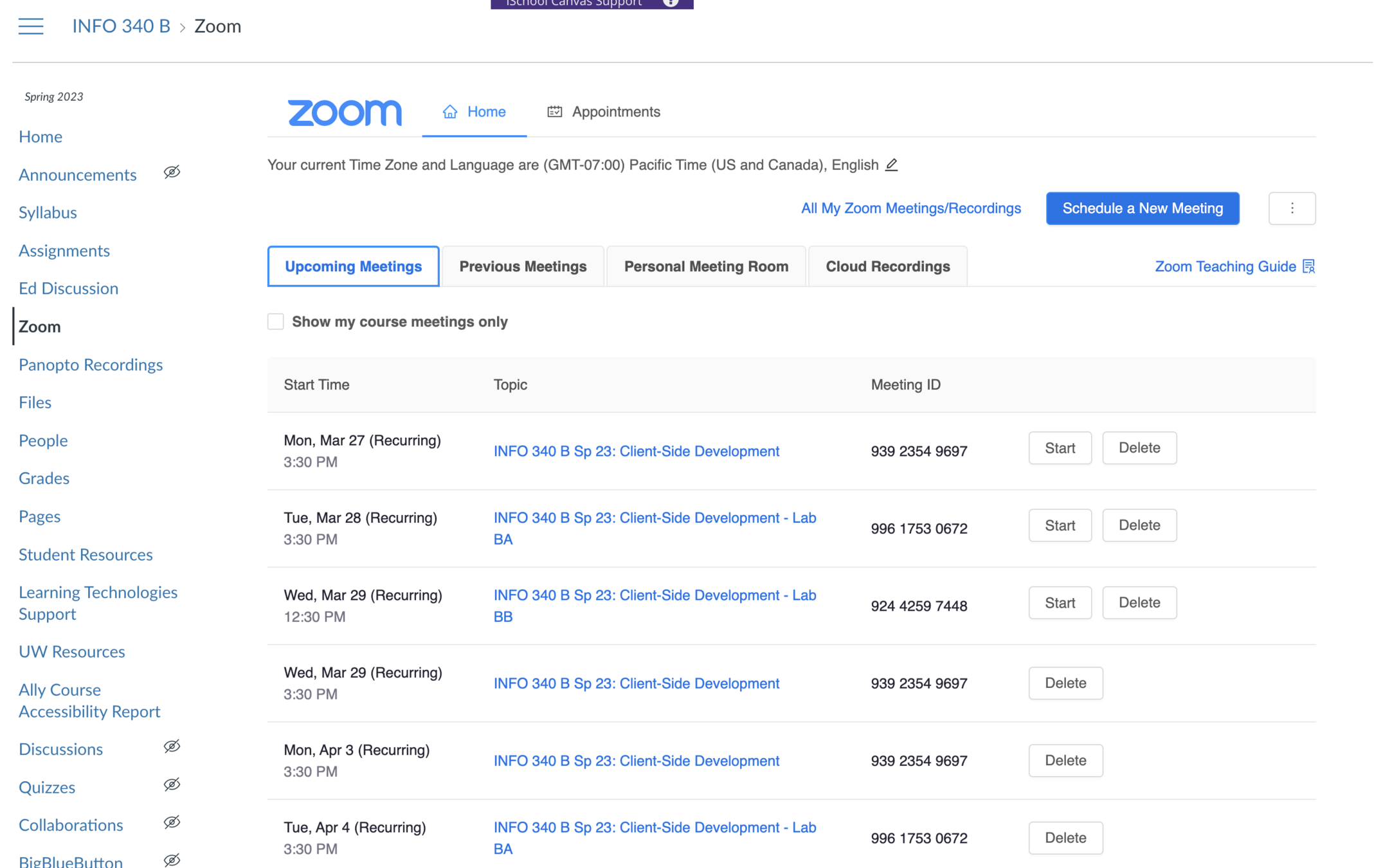Image resolution: width=1374 pixels, height=868 pixels.
Task: Switch to the Cloud Recordings tab
Action: pos(887,266)
